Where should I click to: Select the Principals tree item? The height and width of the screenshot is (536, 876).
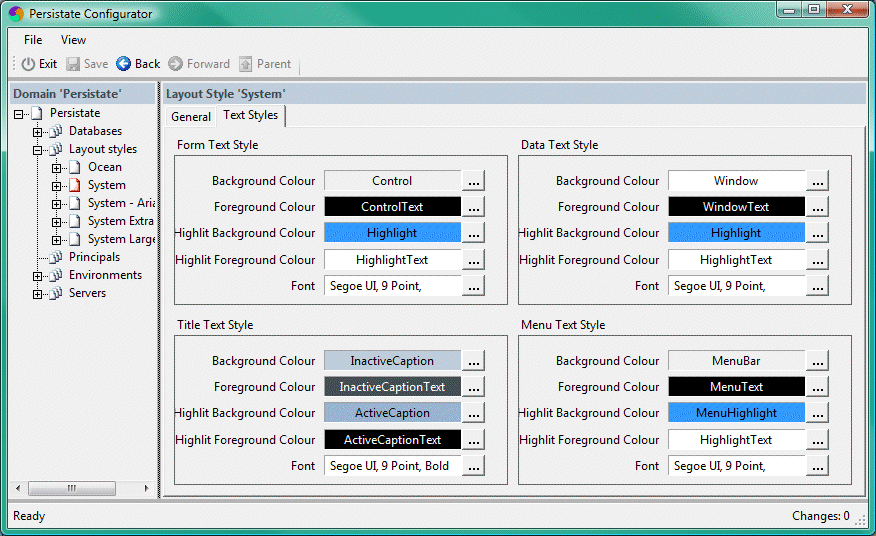point(94,257)
